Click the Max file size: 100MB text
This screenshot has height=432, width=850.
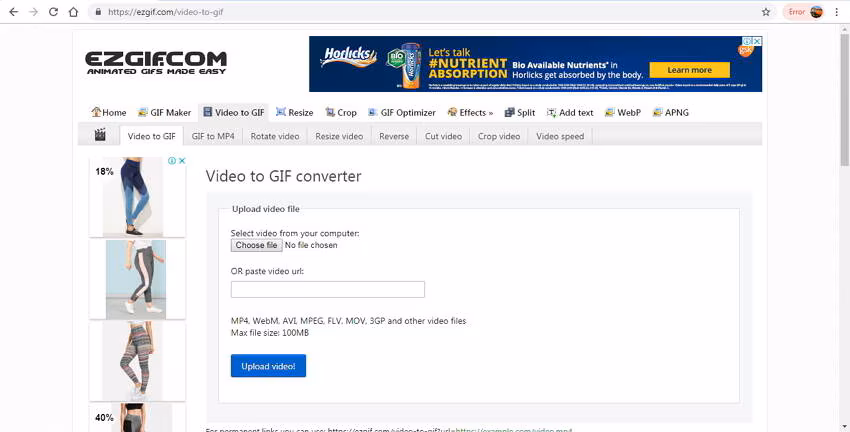pyautogui.click(x=270, y=333)
